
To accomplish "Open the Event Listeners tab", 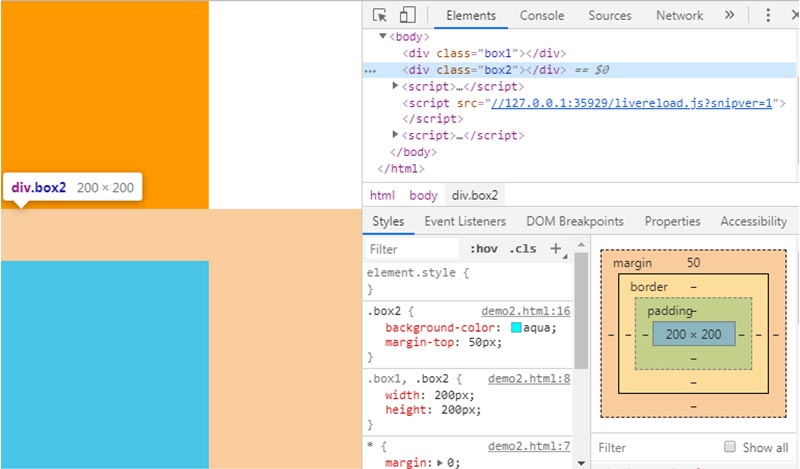I will coord(465,221).
